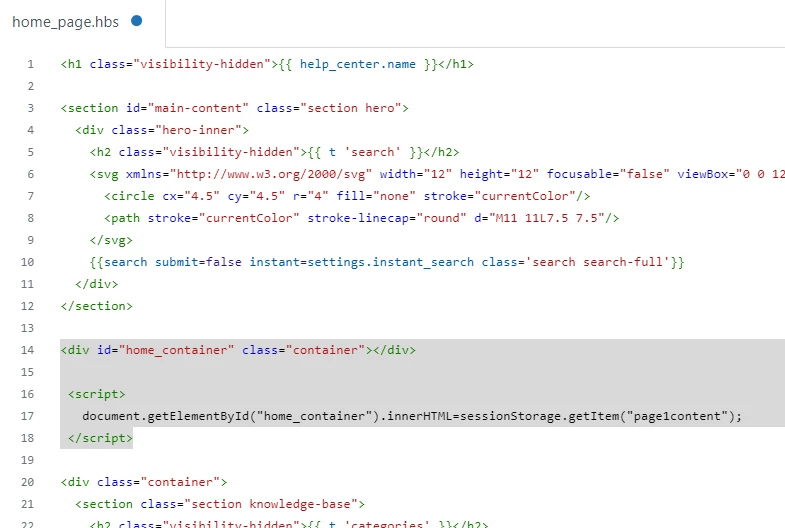785x528 pixels.
Task: Click the closing </svg> tag on line 9
Action: [111, 240]
